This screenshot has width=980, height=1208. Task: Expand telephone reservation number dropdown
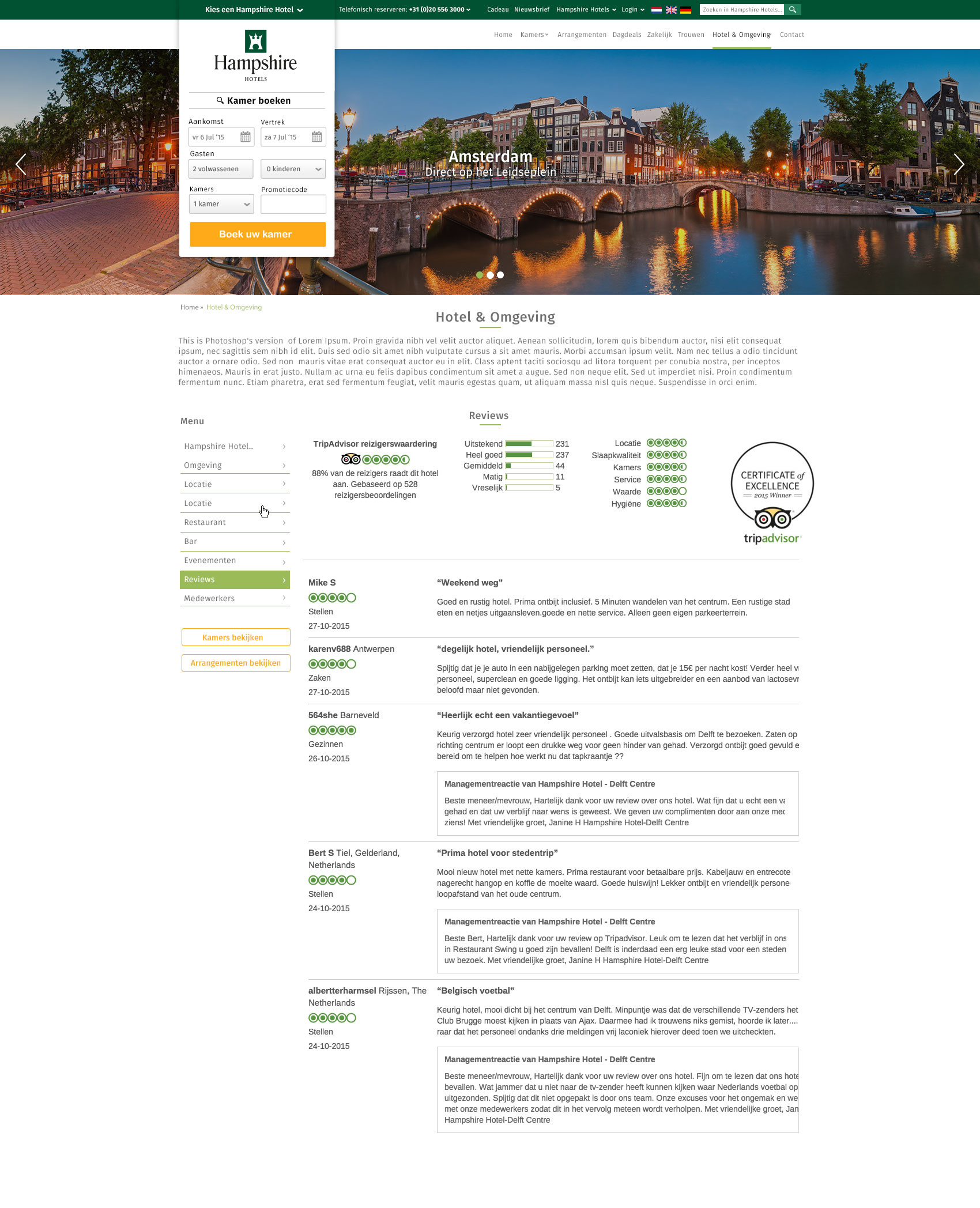(405, 10)
